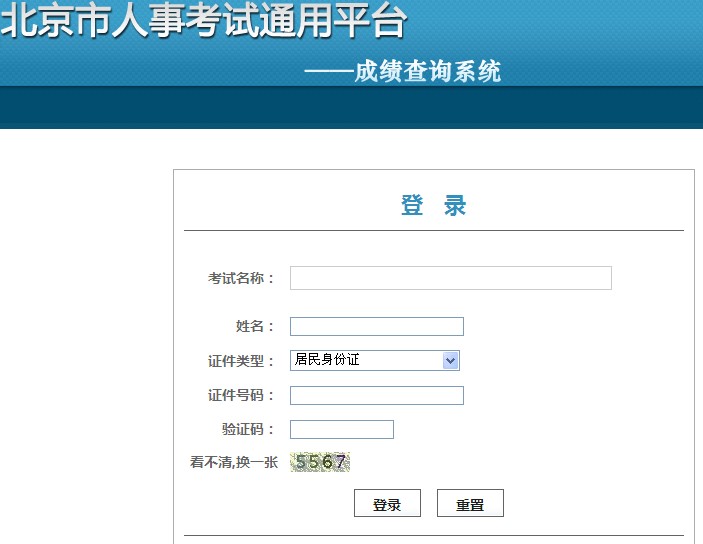Screen dimensions: 703x544
Task: Click the 看不清,换一张 refresh link
Action: pos(234,463)
